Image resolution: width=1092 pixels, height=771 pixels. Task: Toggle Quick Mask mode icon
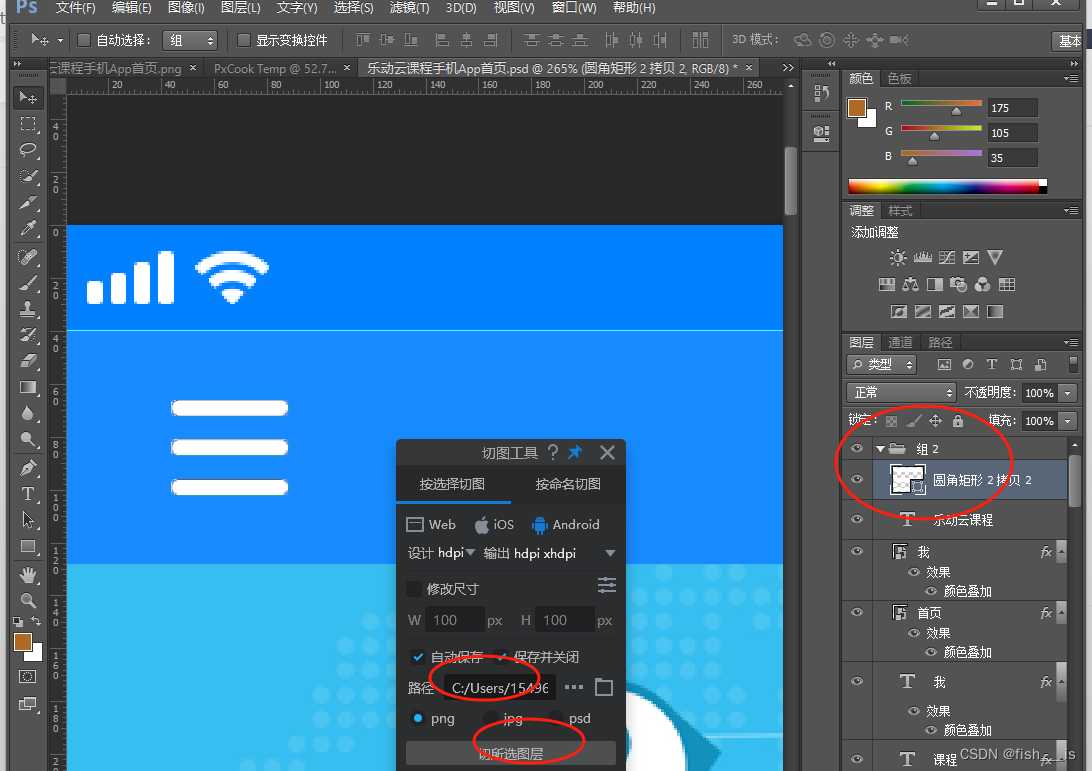pyautogui.click(x=27, y=676)
